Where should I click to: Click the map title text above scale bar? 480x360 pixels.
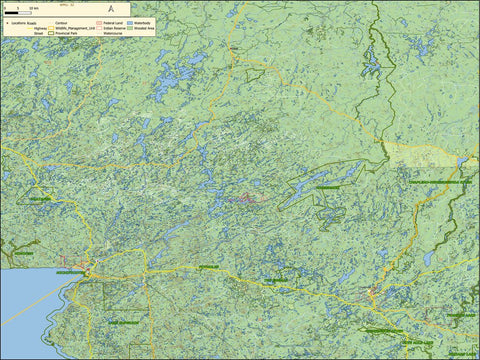[67, 5]
